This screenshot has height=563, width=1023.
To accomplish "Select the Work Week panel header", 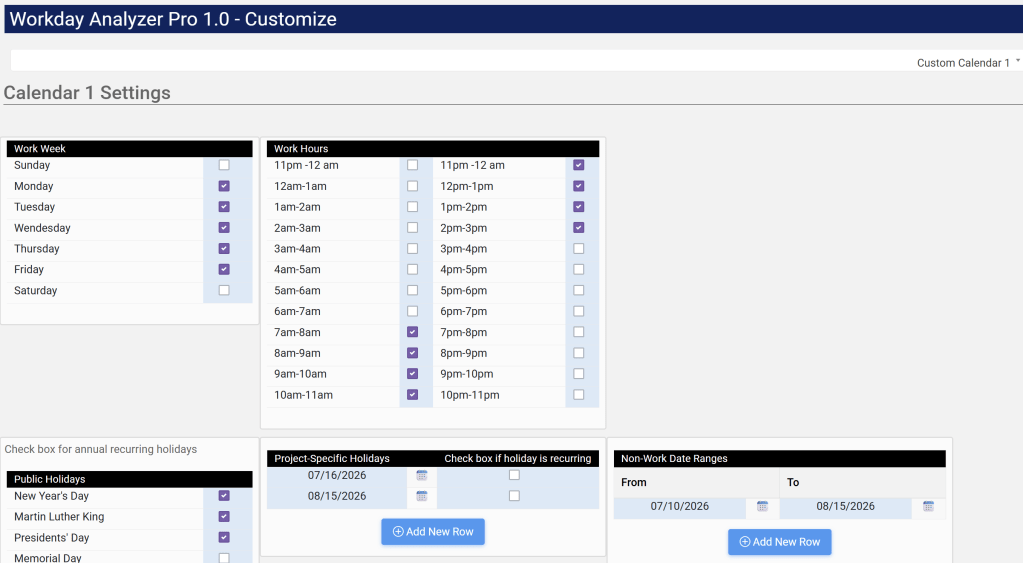I will click(x=129, y=149).
